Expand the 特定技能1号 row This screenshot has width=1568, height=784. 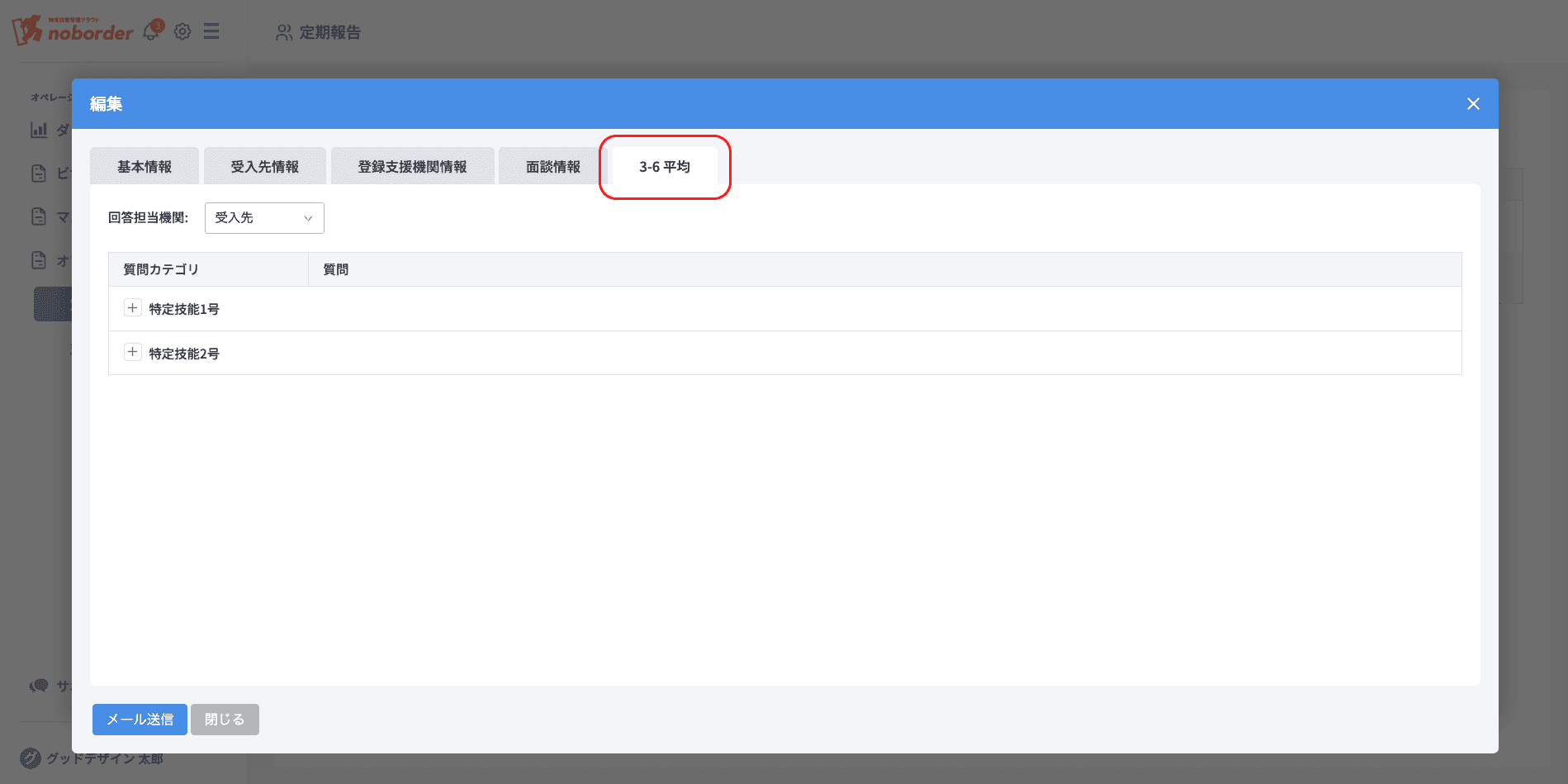point(132,308)
